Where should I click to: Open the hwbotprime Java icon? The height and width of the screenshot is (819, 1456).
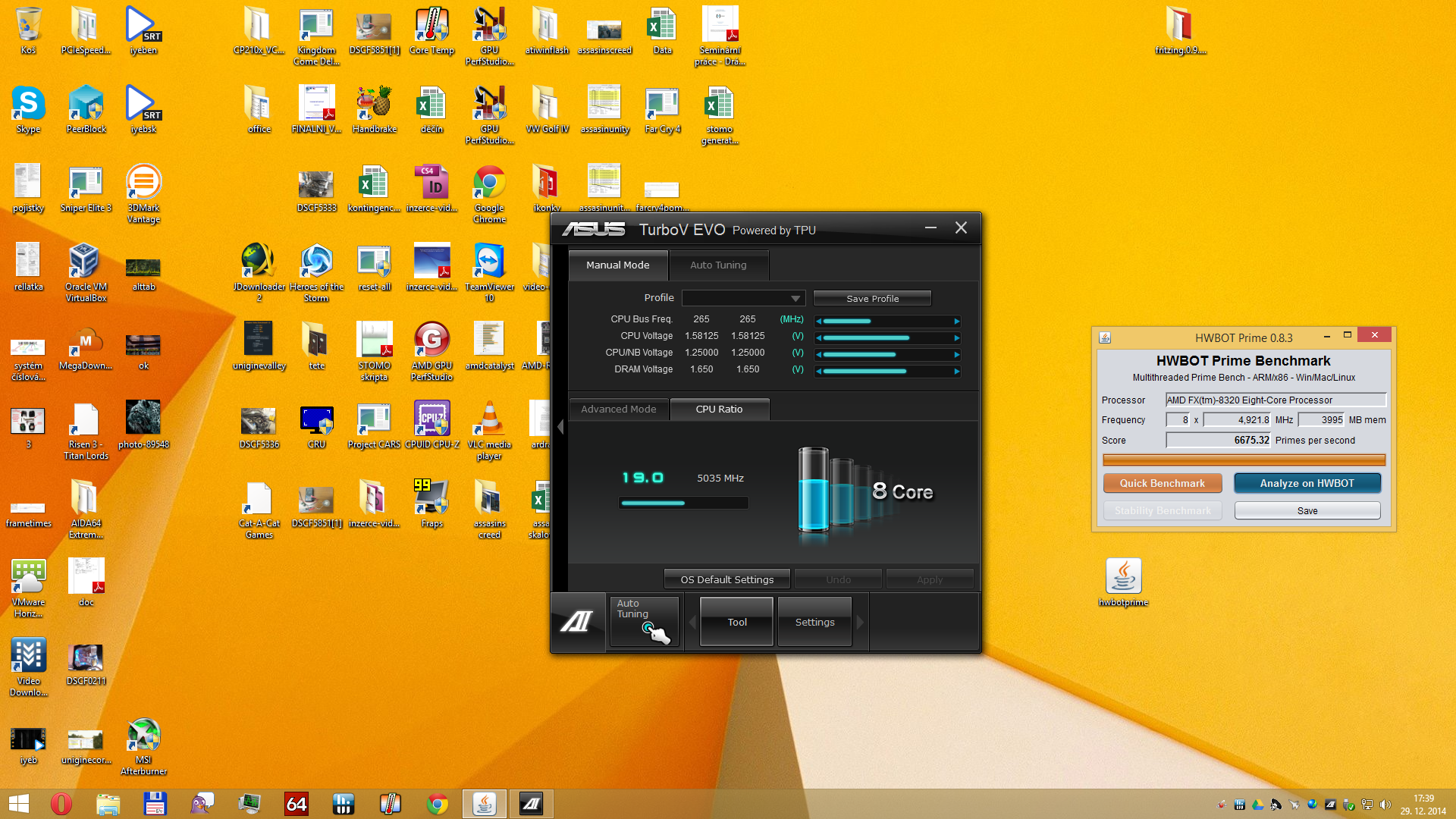1123,582
